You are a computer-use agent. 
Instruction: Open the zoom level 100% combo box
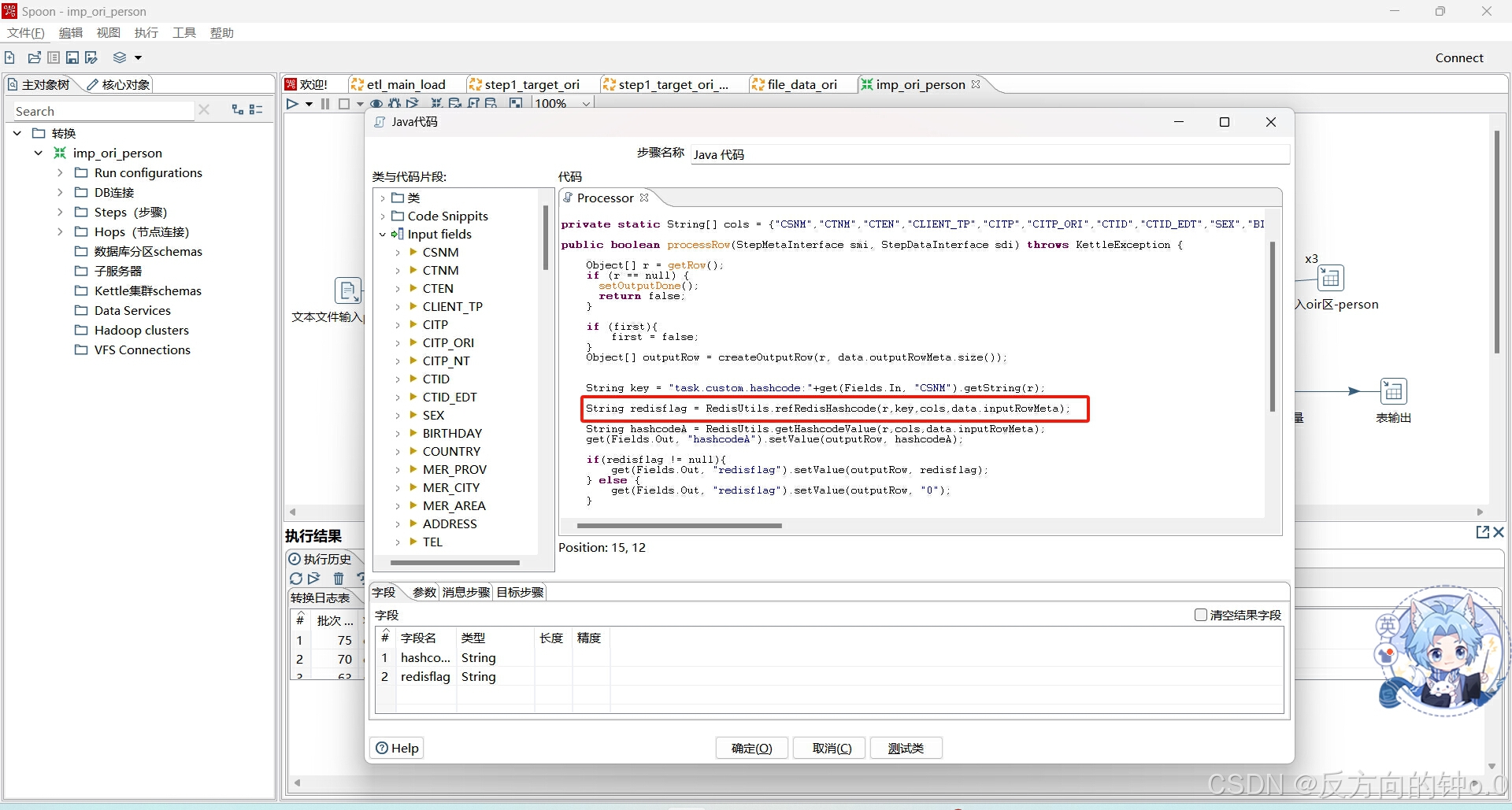tap(563, 103)
